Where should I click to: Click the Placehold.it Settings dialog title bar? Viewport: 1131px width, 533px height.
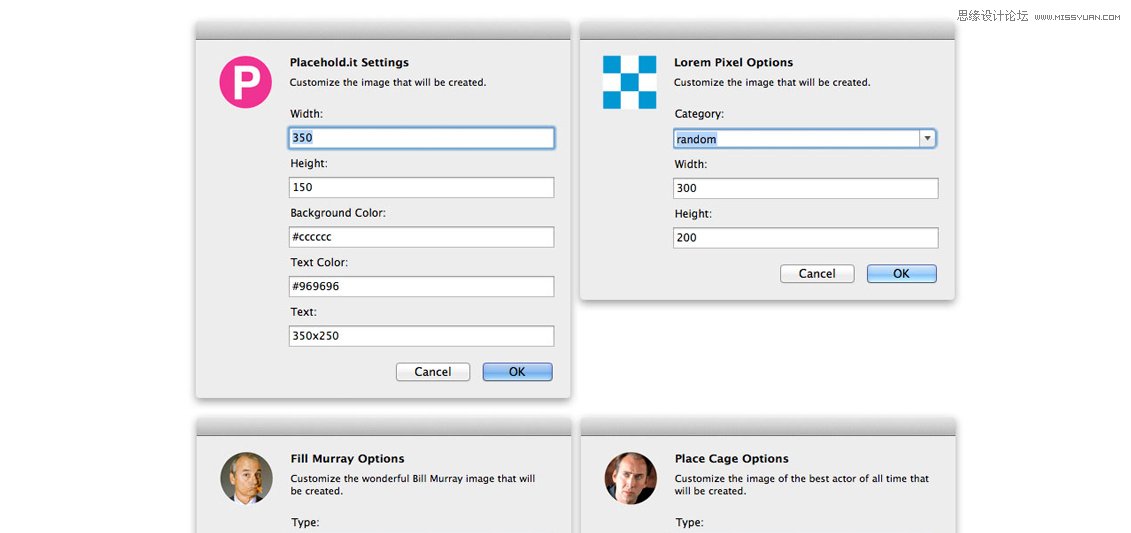(x=383, y=31)
